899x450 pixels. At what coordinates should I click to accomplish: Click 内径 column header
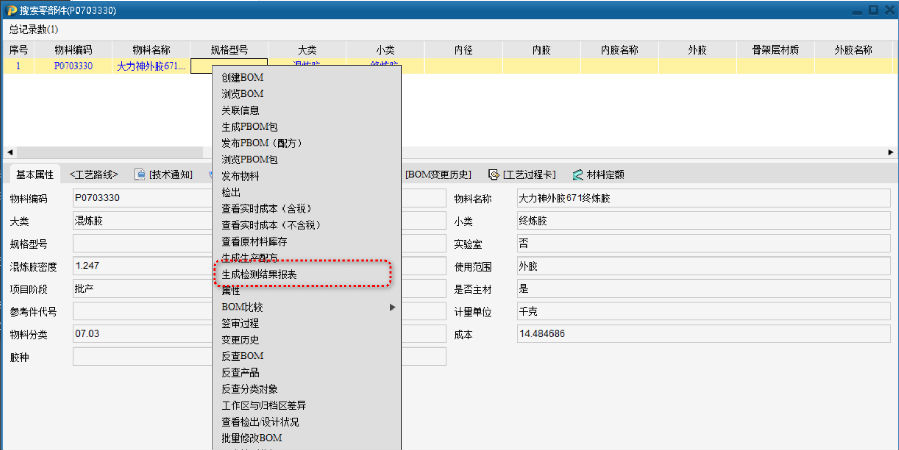tap(463, 50)
